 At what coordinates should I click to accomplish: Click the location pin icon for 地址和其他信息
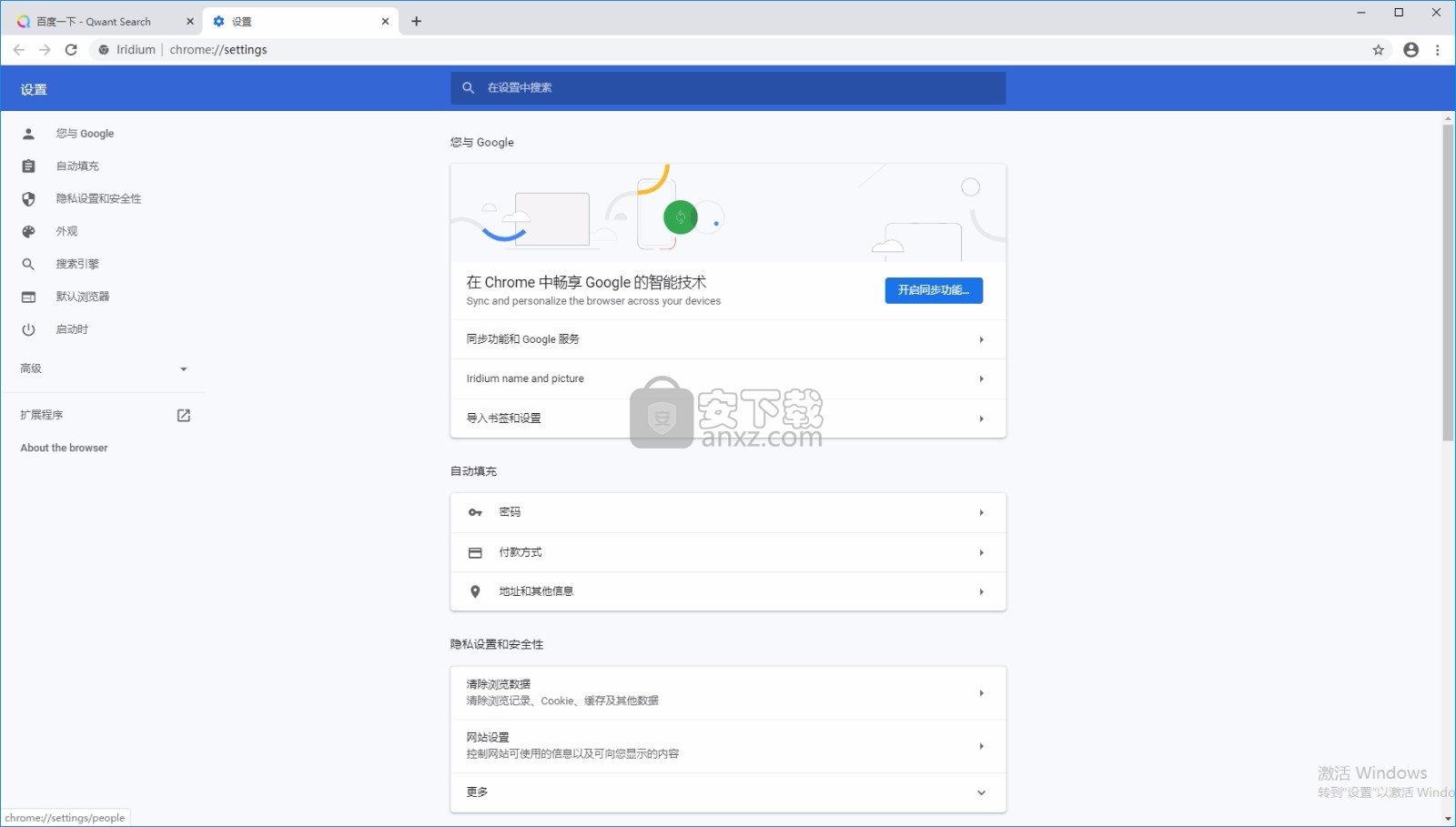click(475, 592)
